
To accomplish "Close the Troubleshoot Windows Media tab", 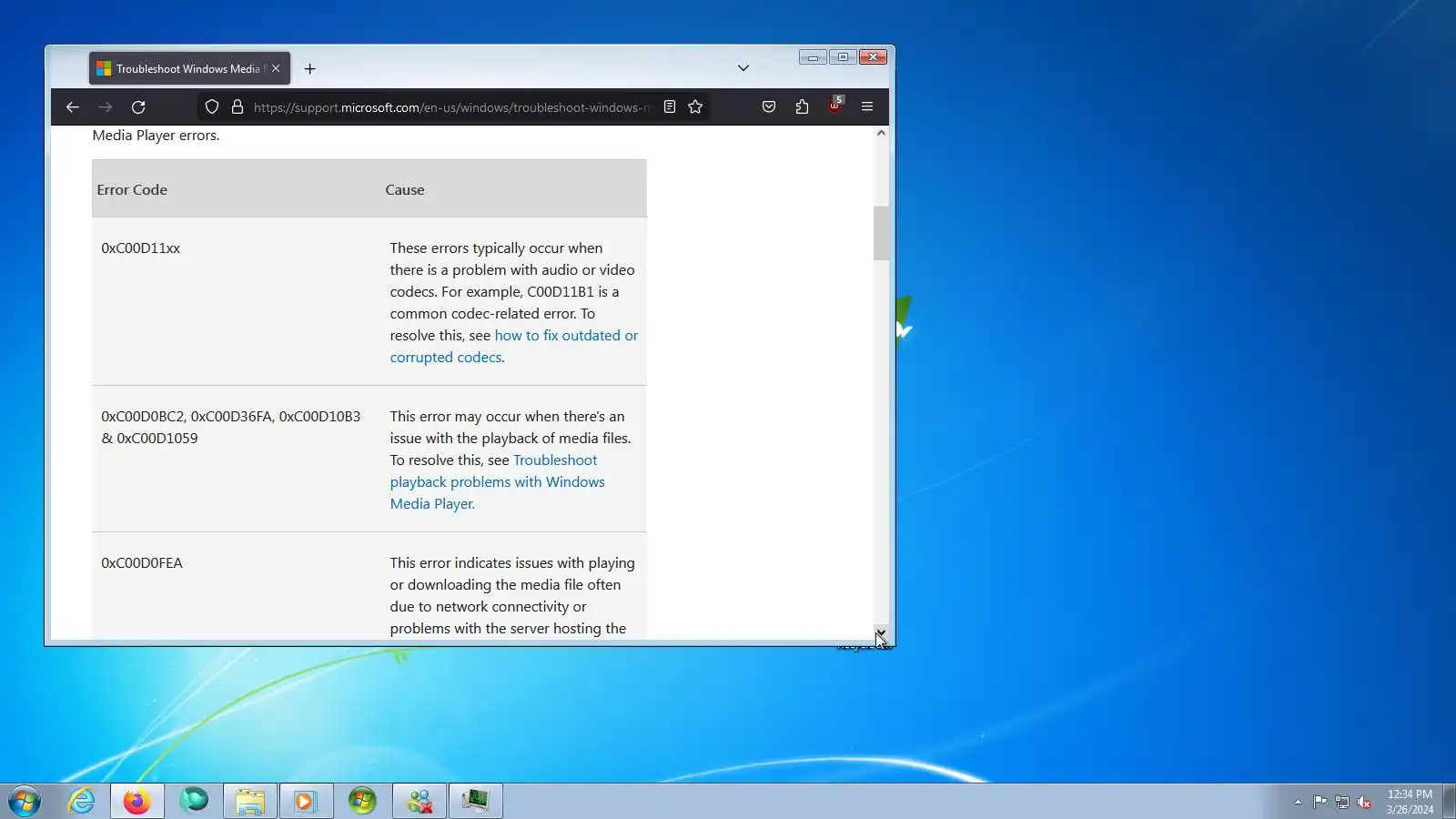I will pos(276,69).
